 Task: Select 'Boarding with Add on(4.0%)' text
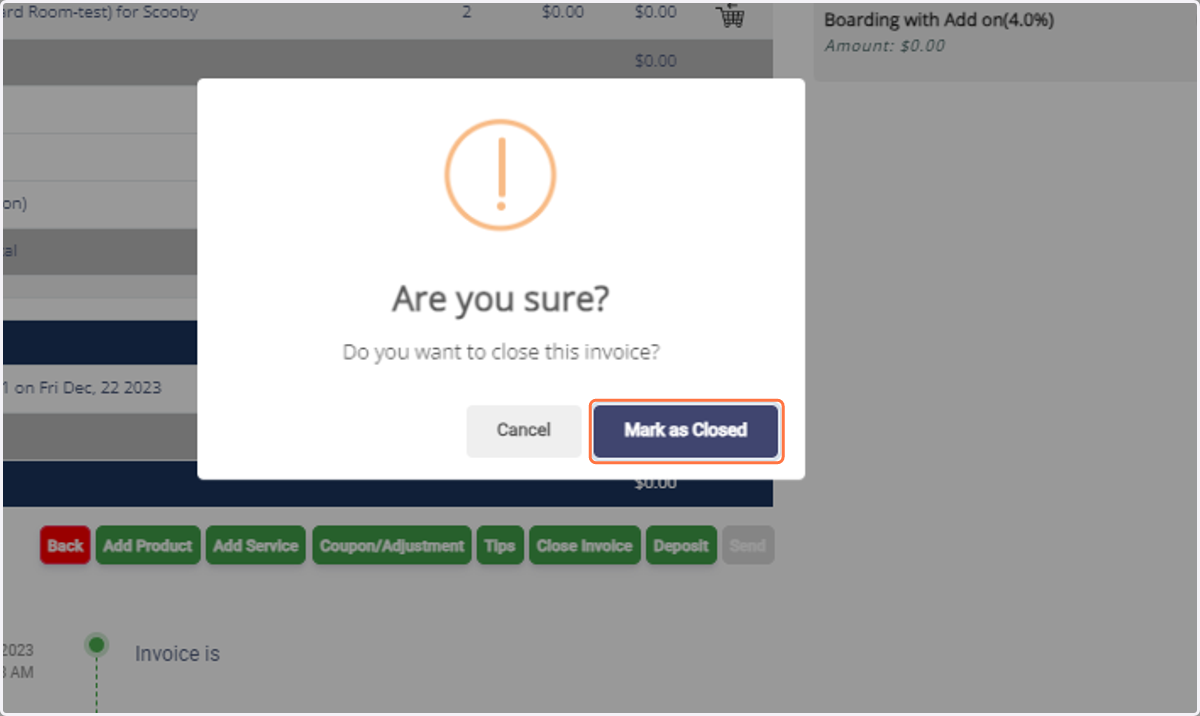(939, 20)
